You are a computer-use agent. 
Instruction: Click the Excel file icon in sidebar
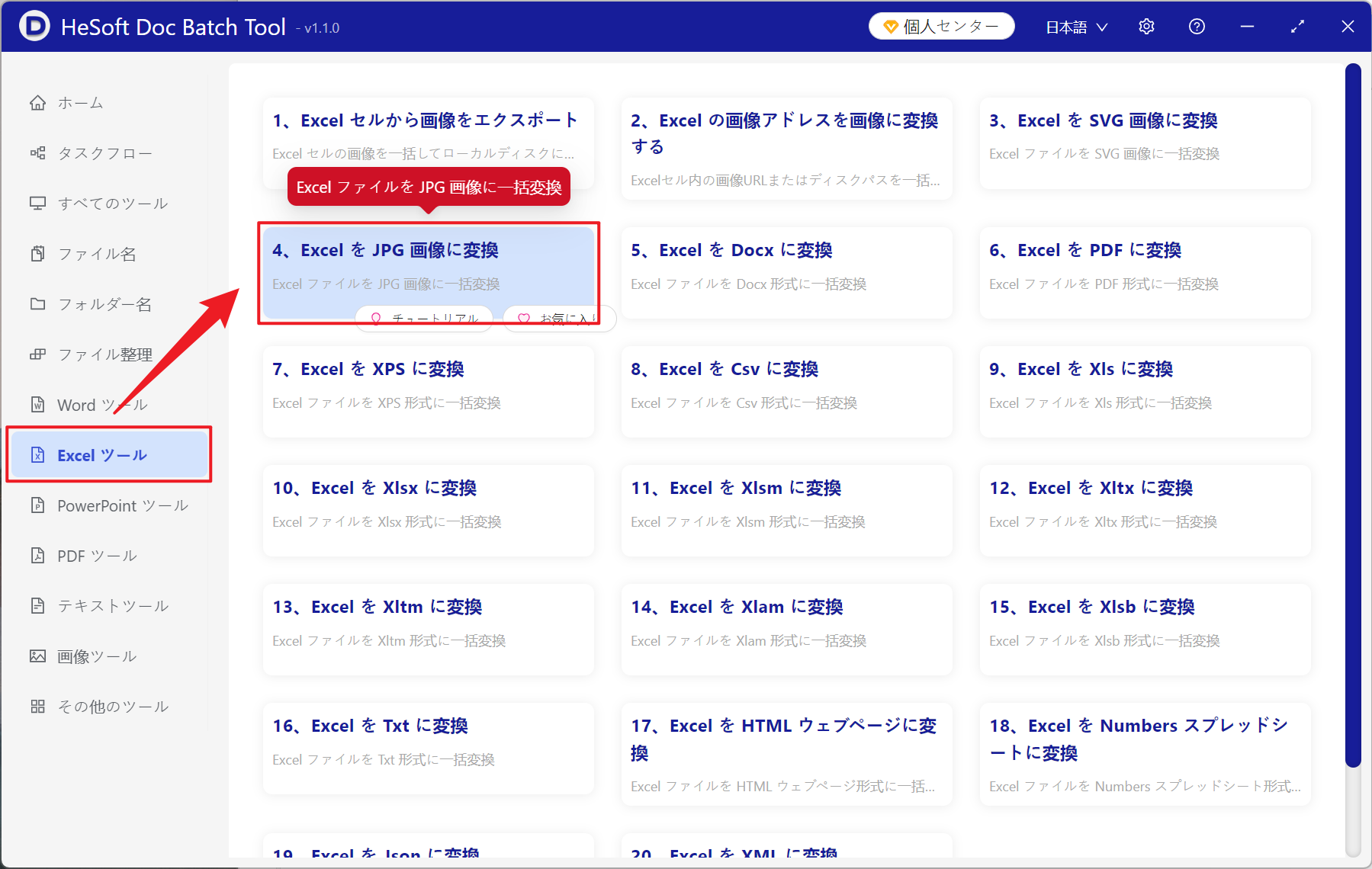37,455
